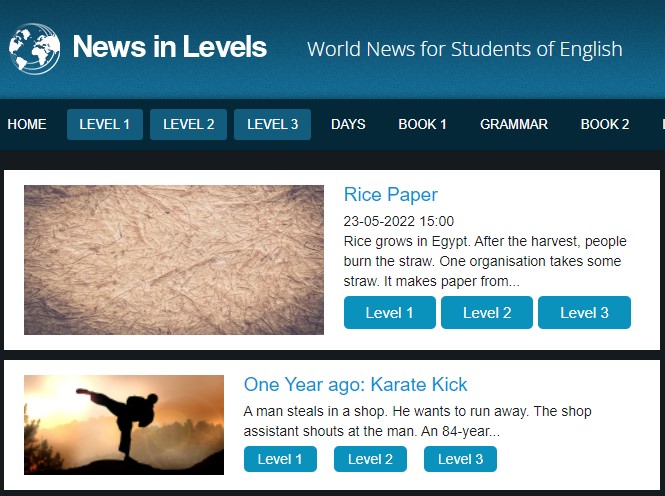Open the BOOK 2 menu item
The height and width of the screenshot is (496, 665).
(605, 124)
